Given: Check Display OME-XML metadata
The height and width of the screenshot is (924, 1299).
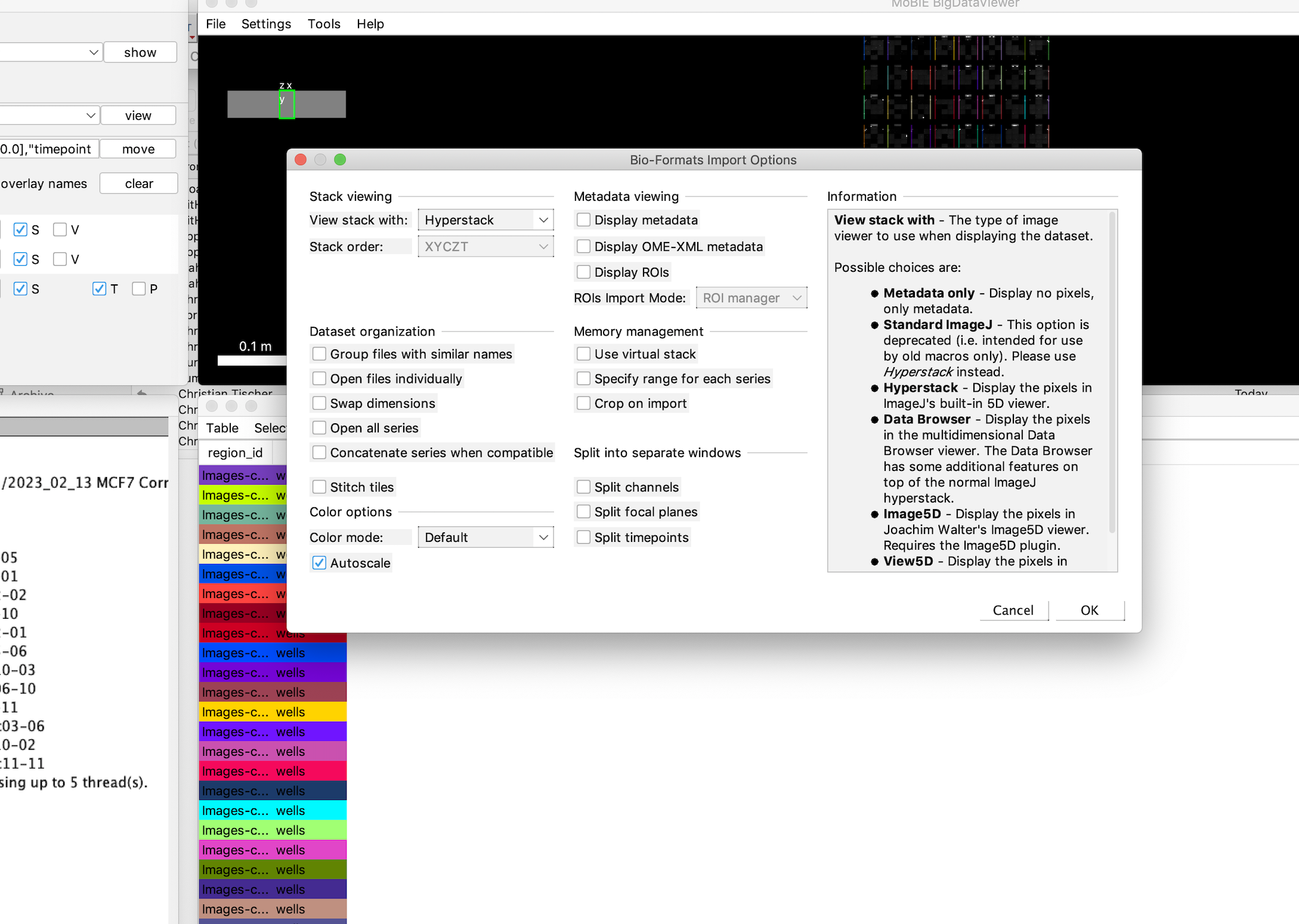Looking at the screenshot, I should point(583,246).
